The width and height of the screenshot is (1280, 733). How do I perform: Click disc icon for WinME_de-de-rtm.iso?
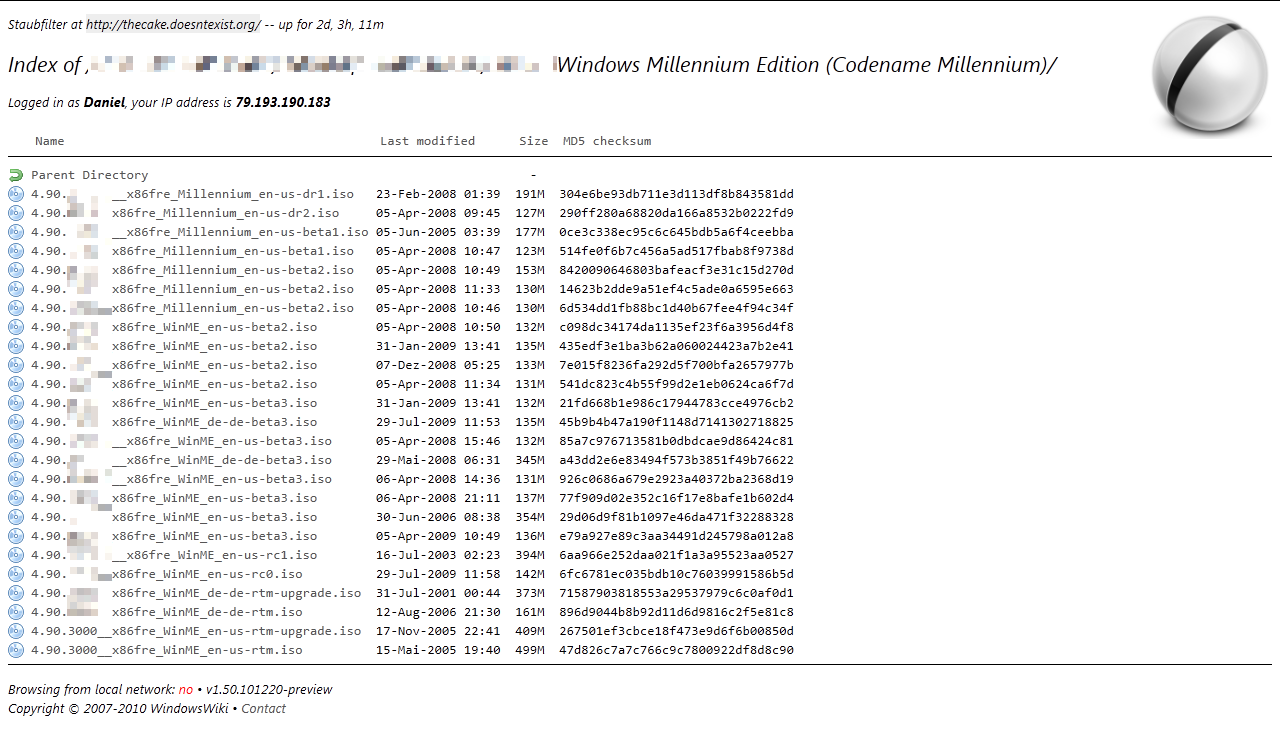coord(15,612)
